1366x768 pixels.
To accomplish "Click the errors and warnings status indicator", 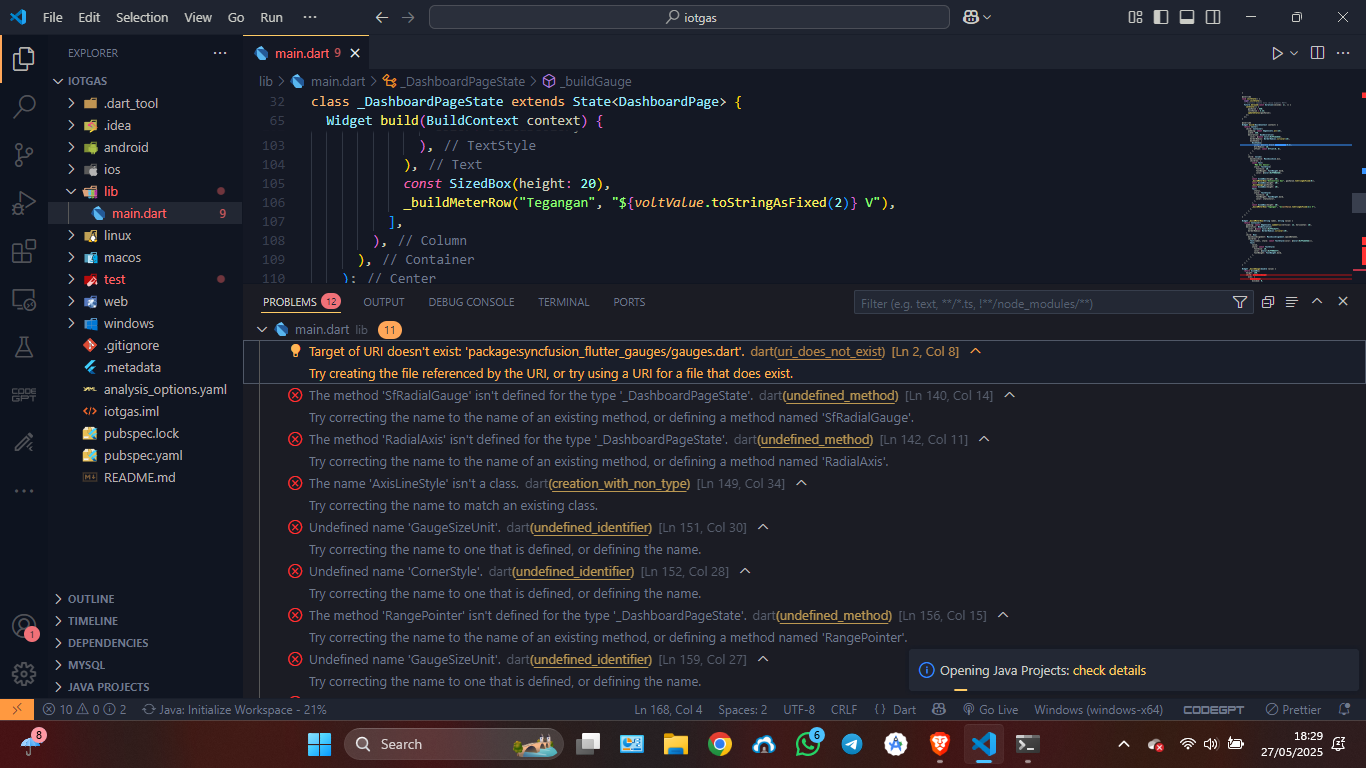I will pyautogui.click(x=84, y=709).
